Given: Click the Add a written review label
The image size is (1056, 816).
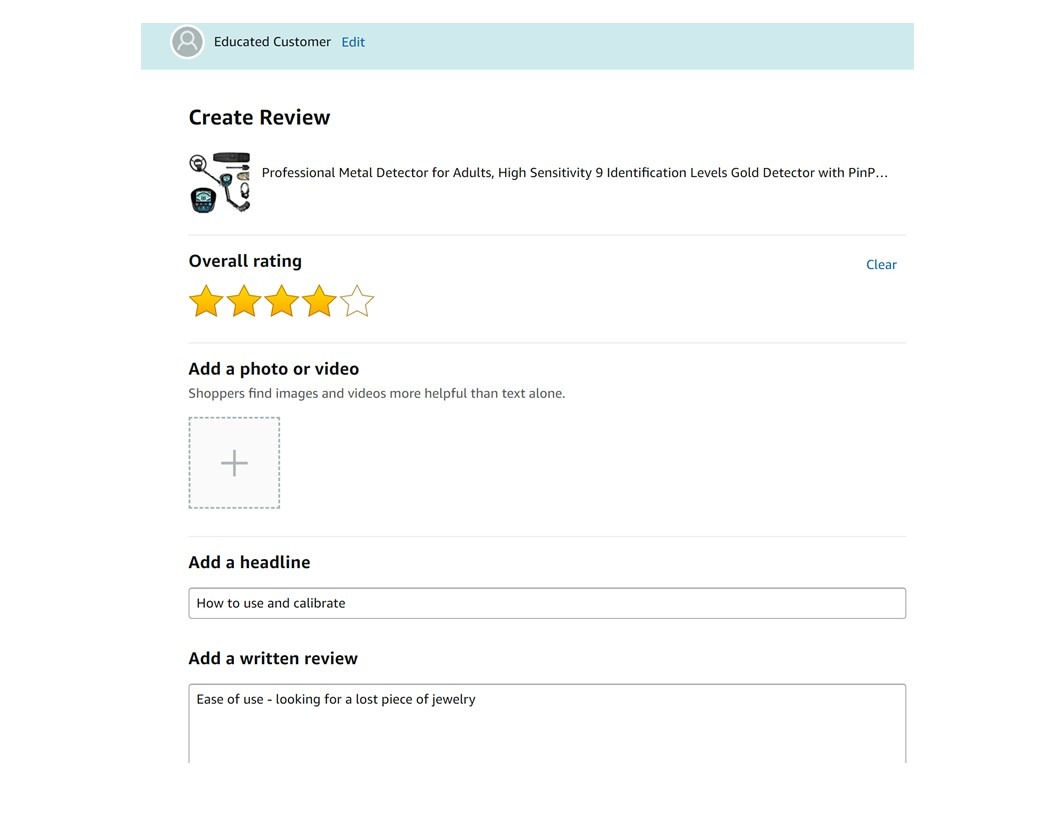Looking at the screenshot, I should (x=273, y=658).
